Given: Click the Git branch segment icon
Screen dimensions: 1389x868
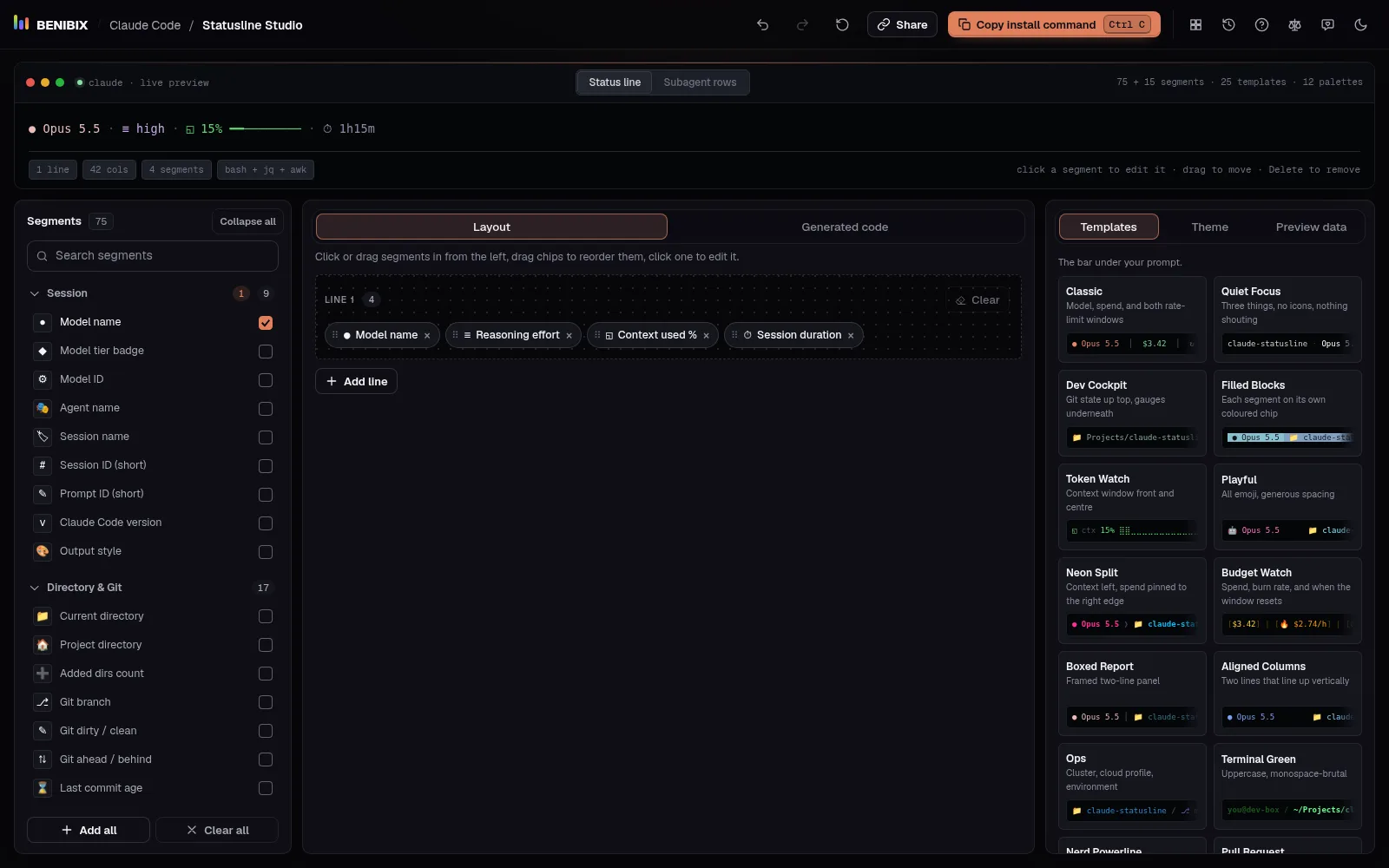Looking at the screenshot, I should click(43, 702).
